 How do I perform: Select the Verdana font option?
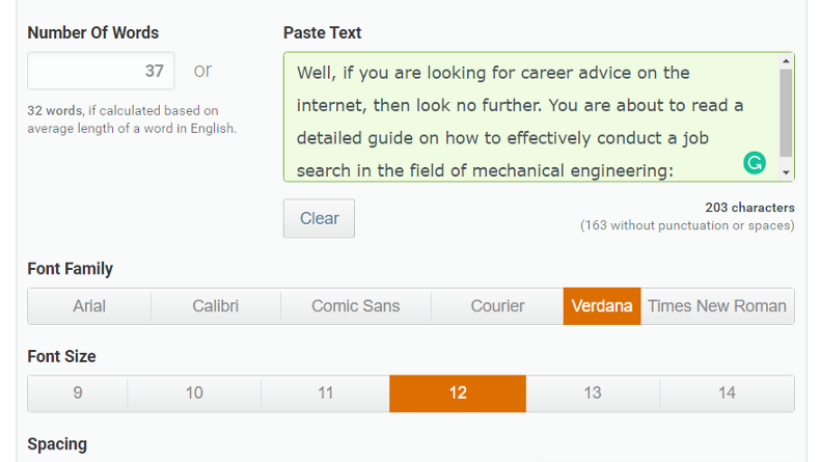pos(602,306)
